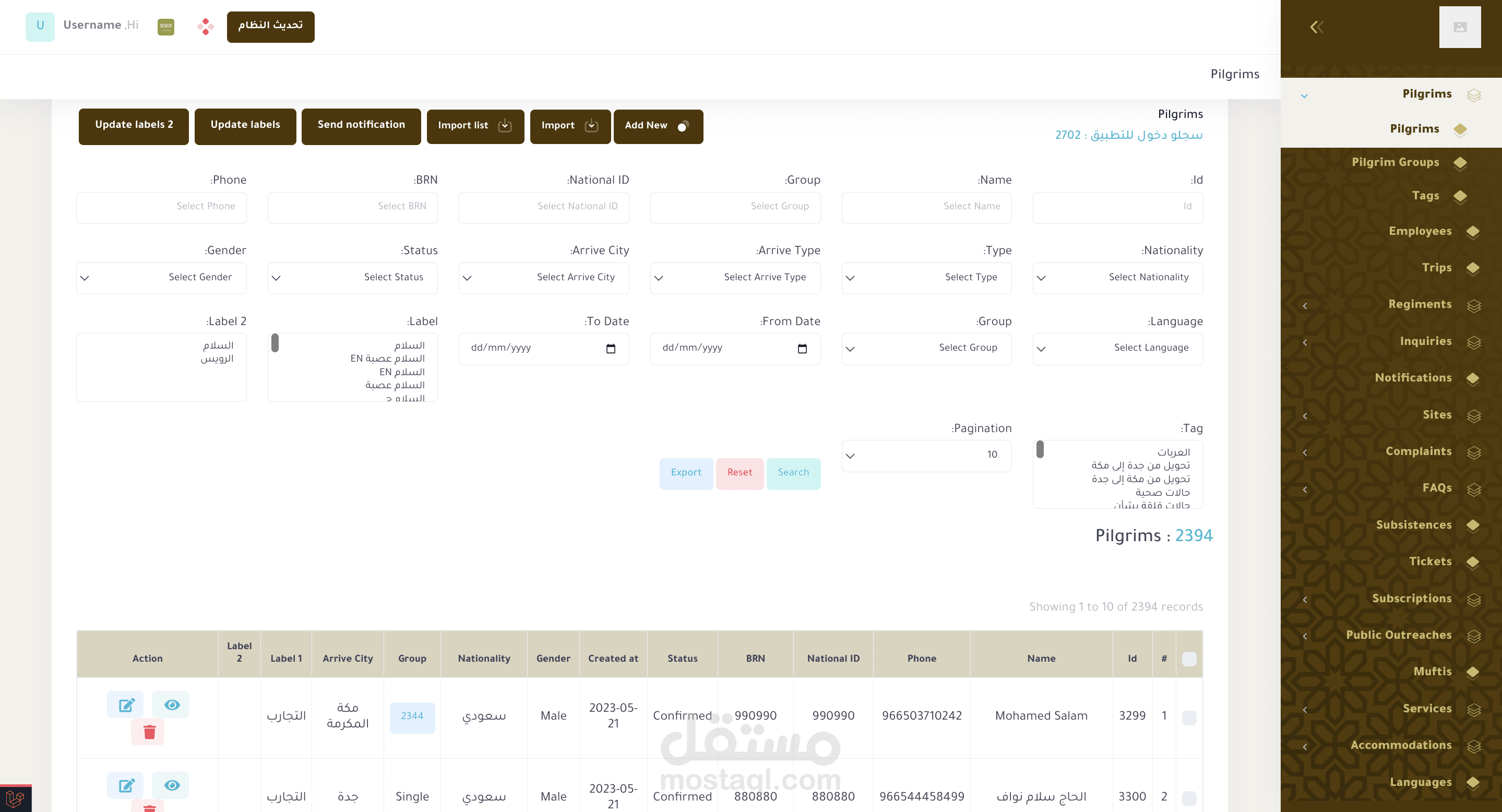Click the Send notification button
Viewport: 1502px width, 812px height.
361,125
